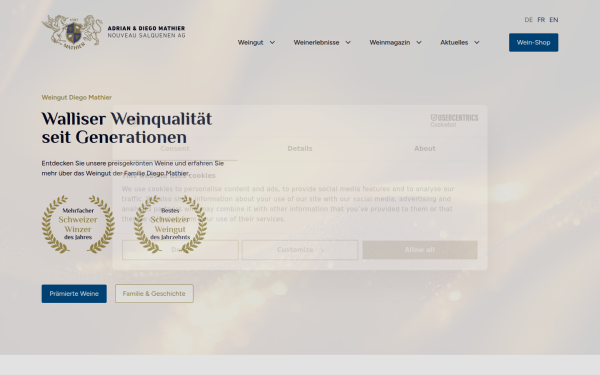Click the Walliser Weinqualität heading

pos(127,128)
